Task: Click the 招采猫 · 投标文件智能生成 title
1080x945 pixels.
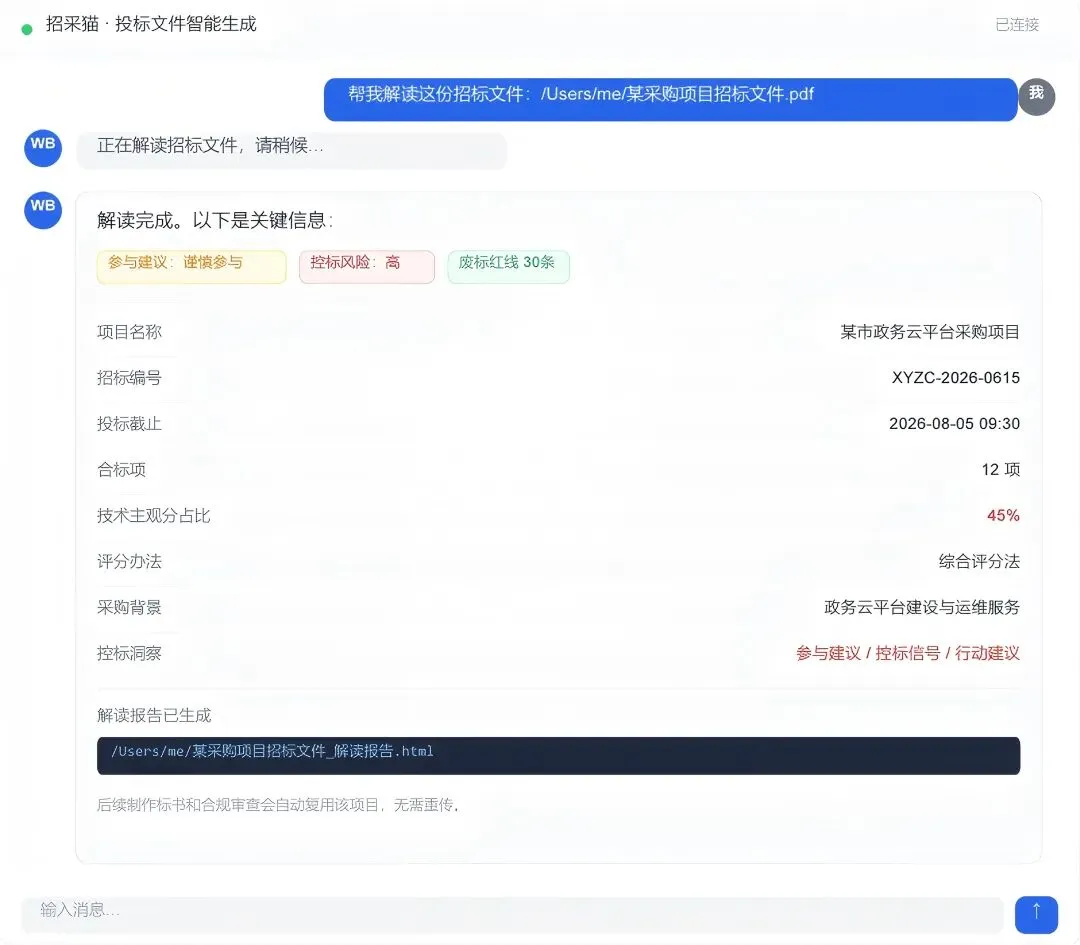Action: click(151, 24)
